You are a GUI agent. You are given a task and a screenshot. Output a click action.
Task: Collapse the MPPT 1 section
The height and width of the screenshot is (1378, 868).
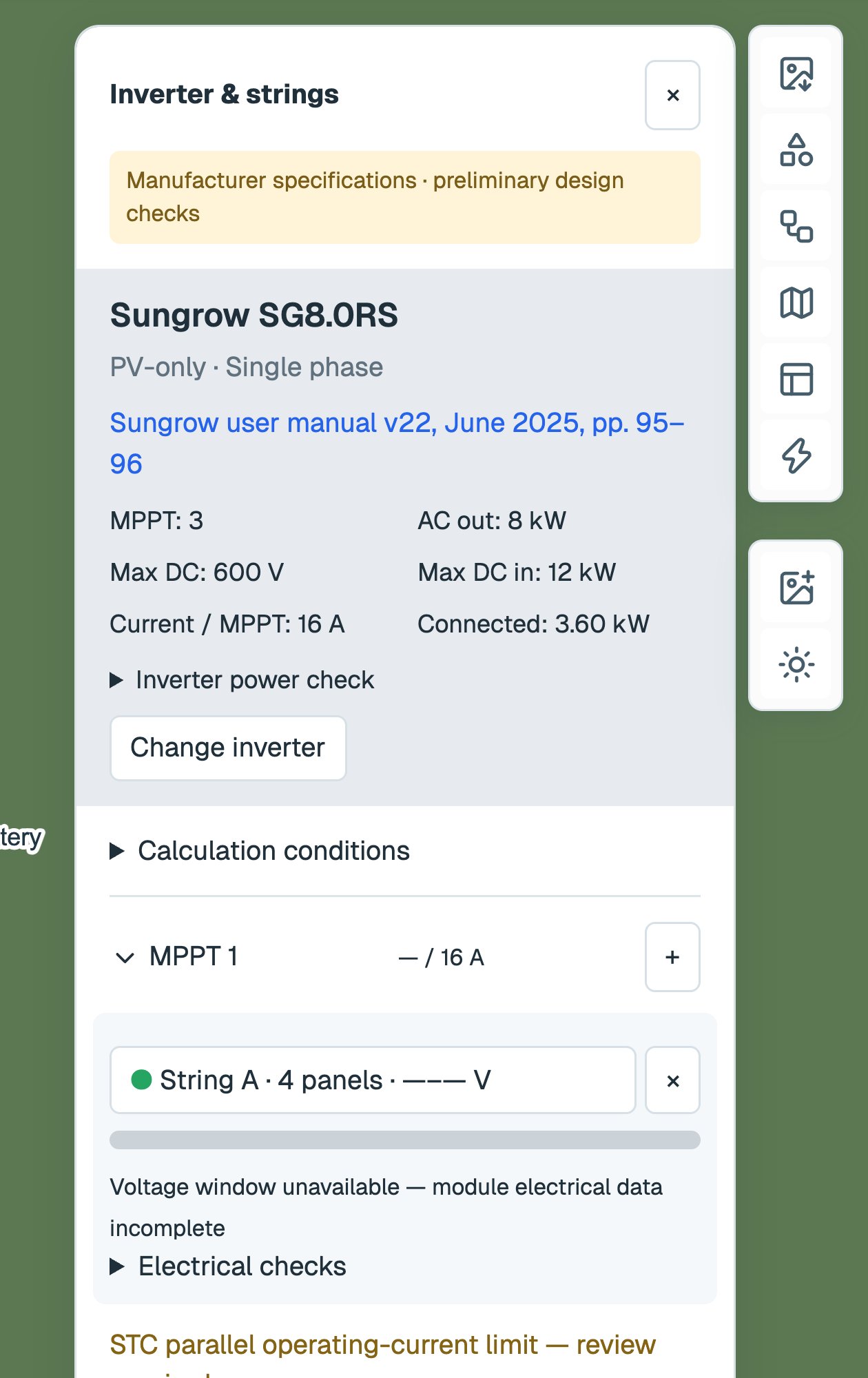point(176,957)
